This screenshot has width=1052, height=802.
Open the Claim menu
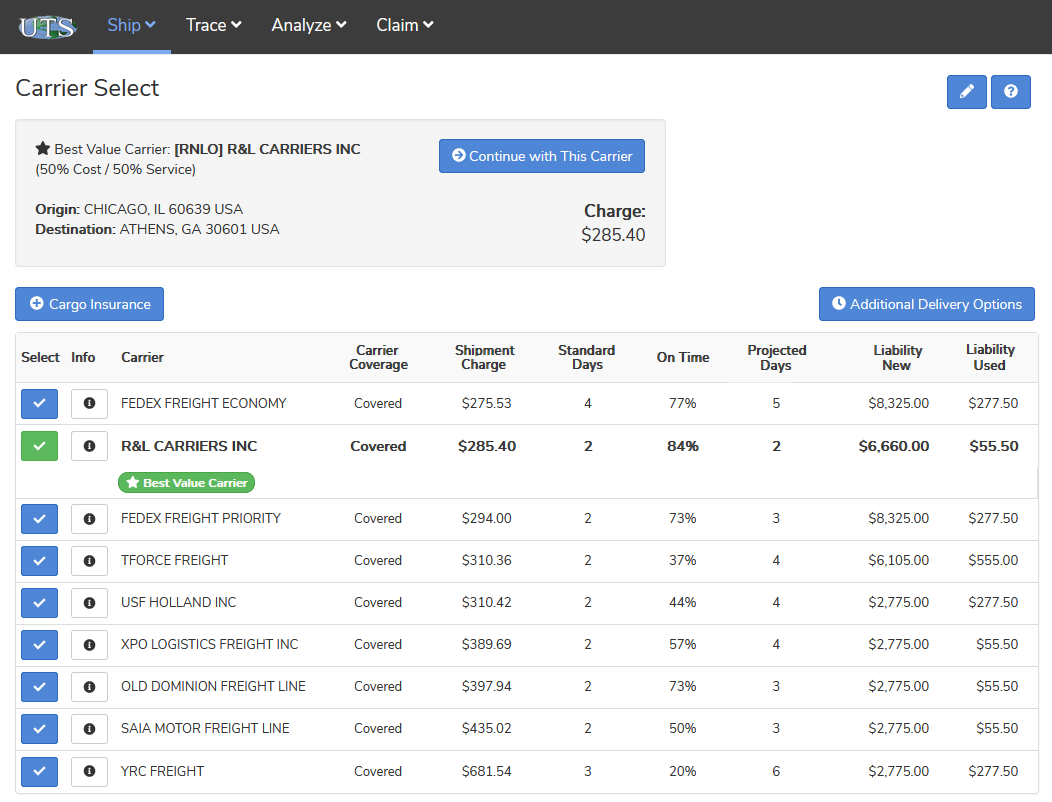click(x=404, y=25)
